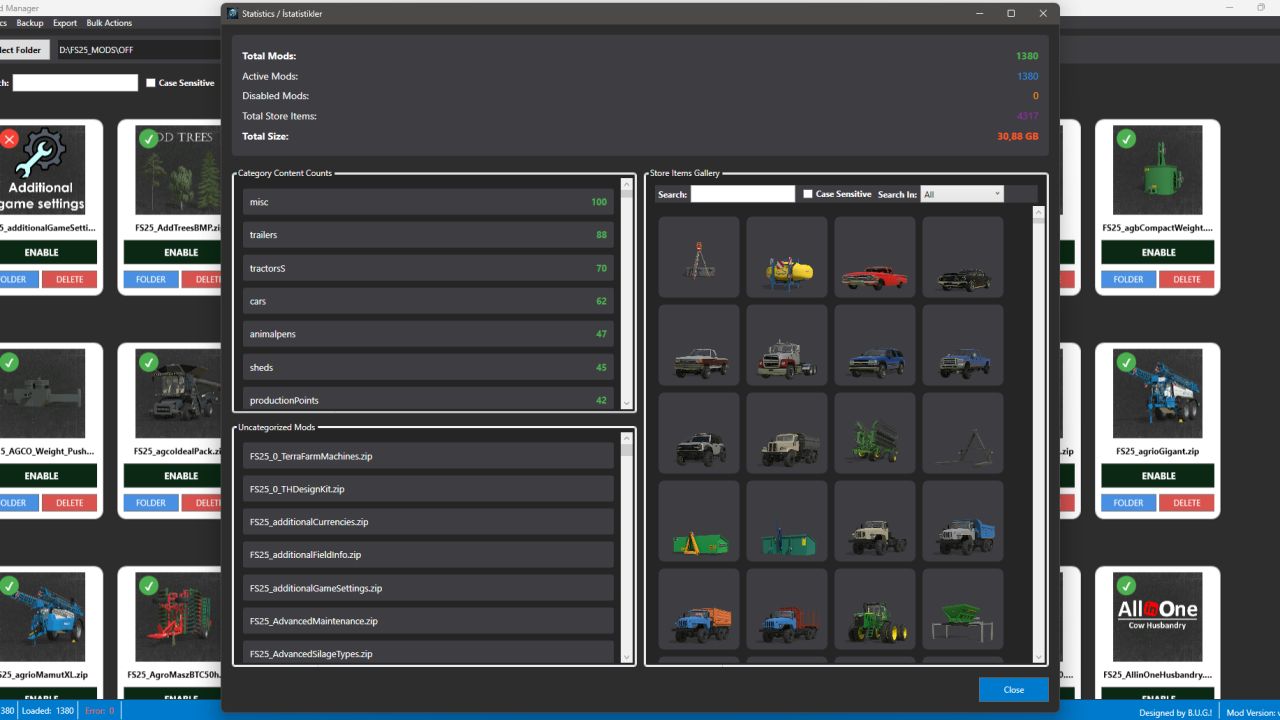The image size is (1280, 720).
Task: Select FS25_0_TerraFarmMachines.zip in Uncategorized Mods
Action: (x=428, y=455)
